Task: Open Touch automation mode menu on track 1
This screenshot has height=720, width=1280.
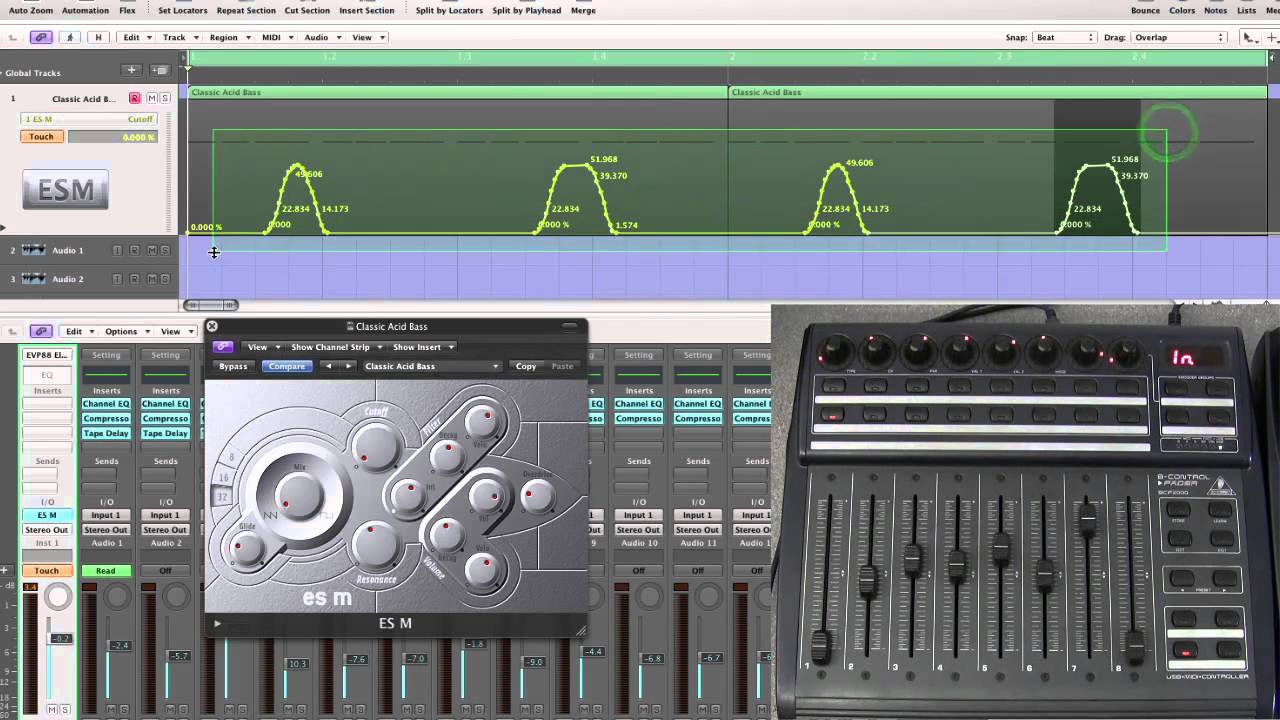Action: tap(41, 137)
